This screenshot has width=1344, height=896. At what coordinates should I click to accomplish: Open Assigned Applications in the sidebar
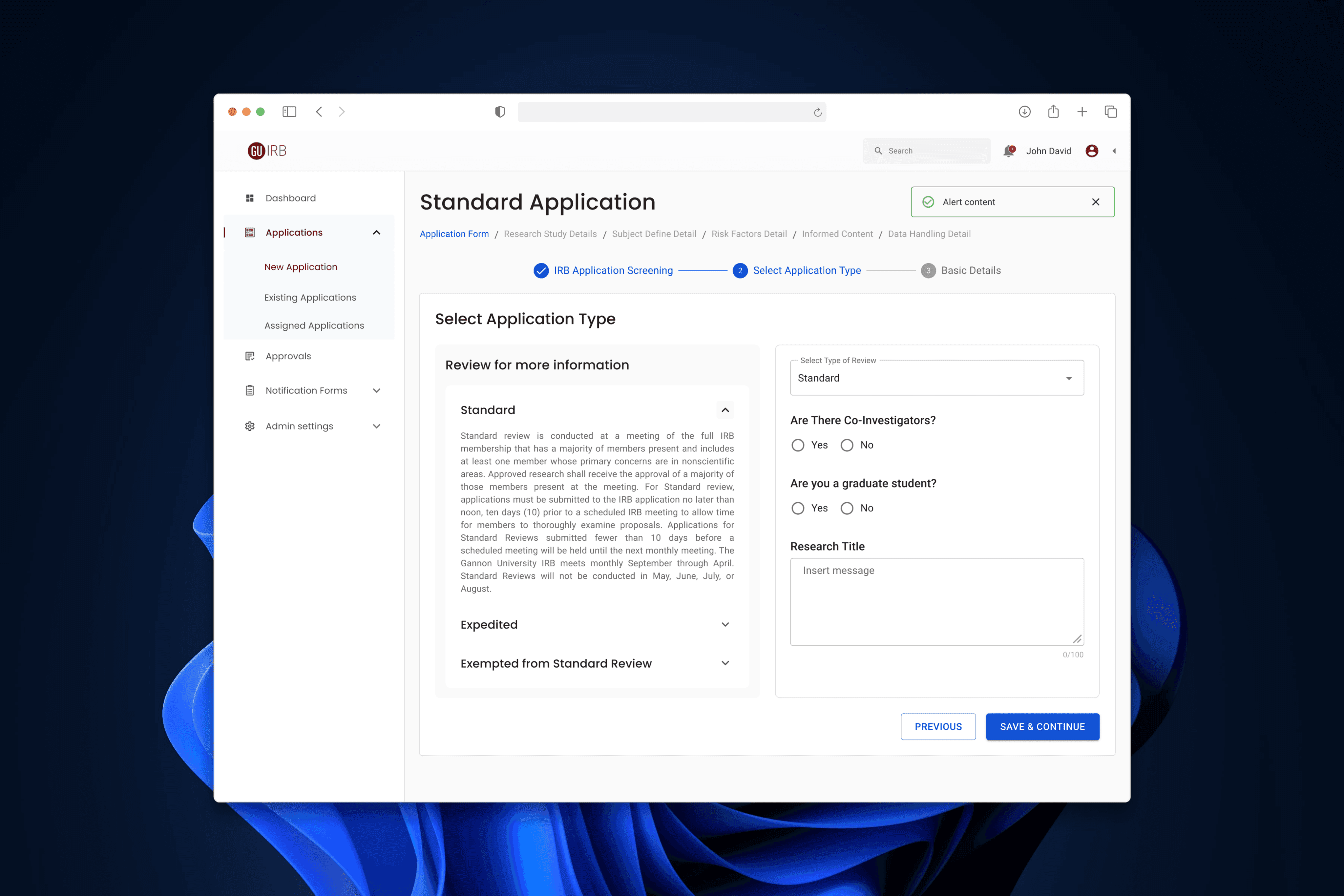tap(314, 326)
